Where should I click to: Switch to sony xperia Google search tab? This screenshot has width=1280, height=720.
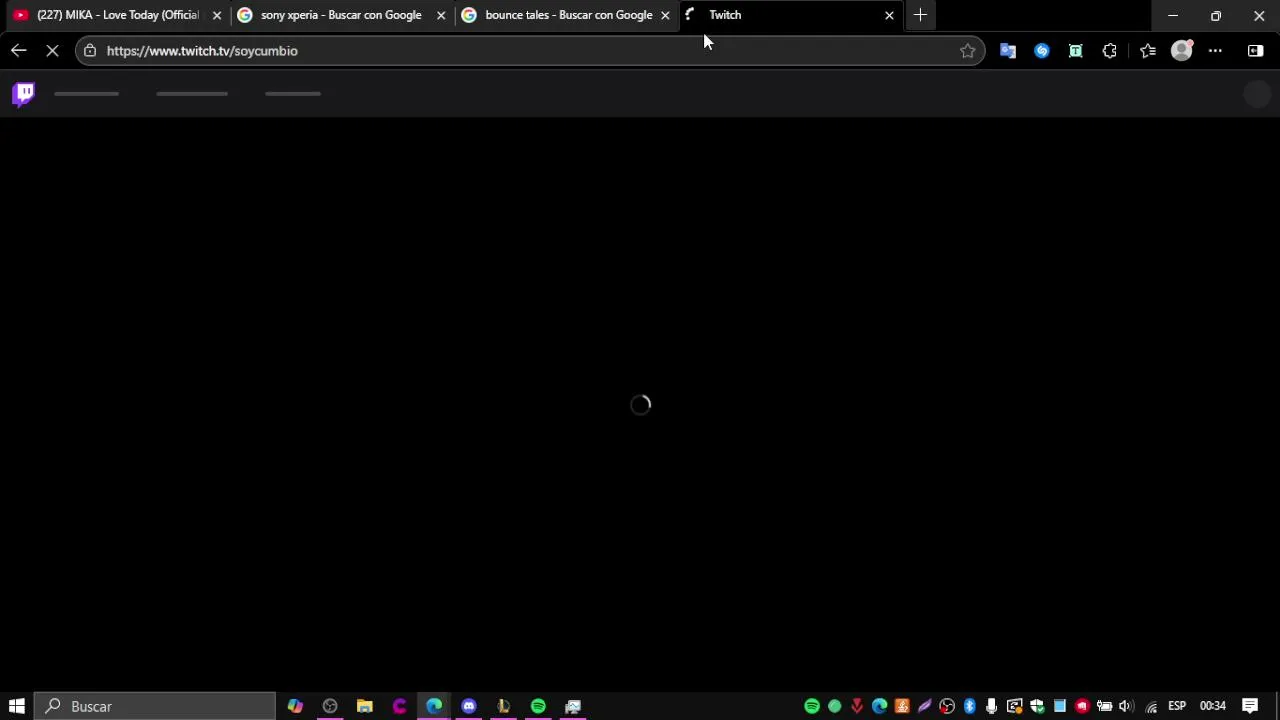tap(341, 15)
